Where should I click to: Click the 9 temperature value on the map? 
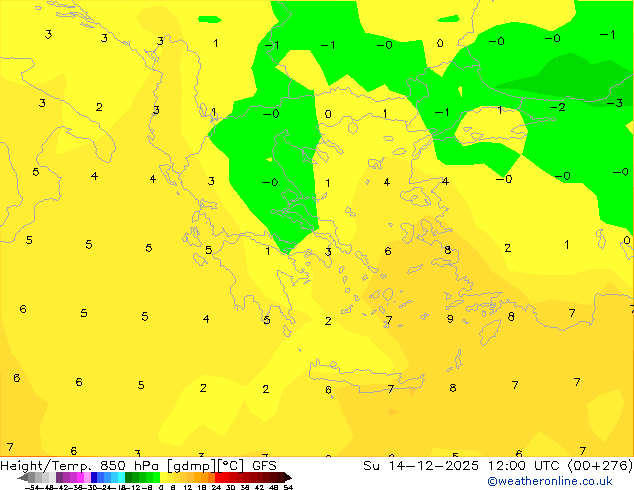tap(450, 319)
